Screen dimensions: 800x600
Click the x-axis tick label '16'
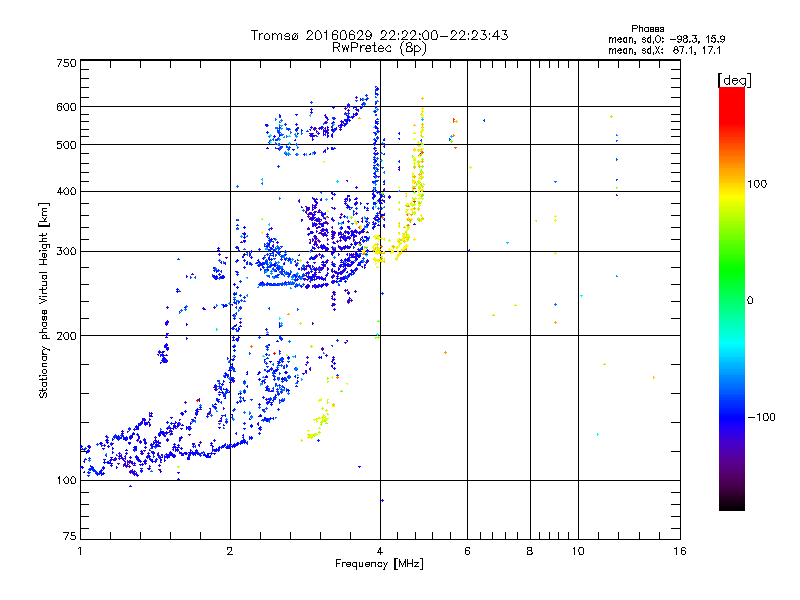coord(680,551)
